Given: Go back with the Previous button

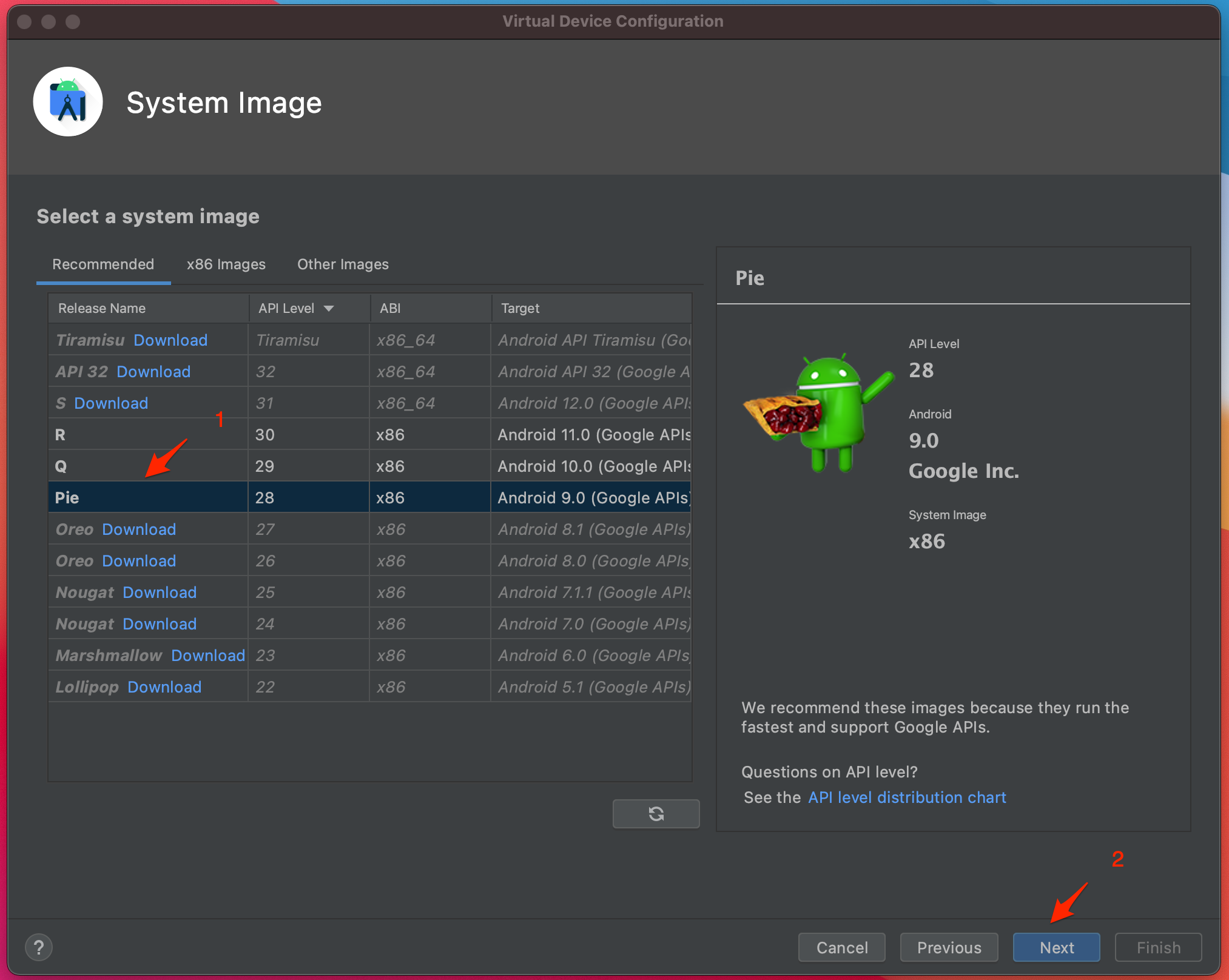Looking at the screenshot, I should click(x=949, y=947).
